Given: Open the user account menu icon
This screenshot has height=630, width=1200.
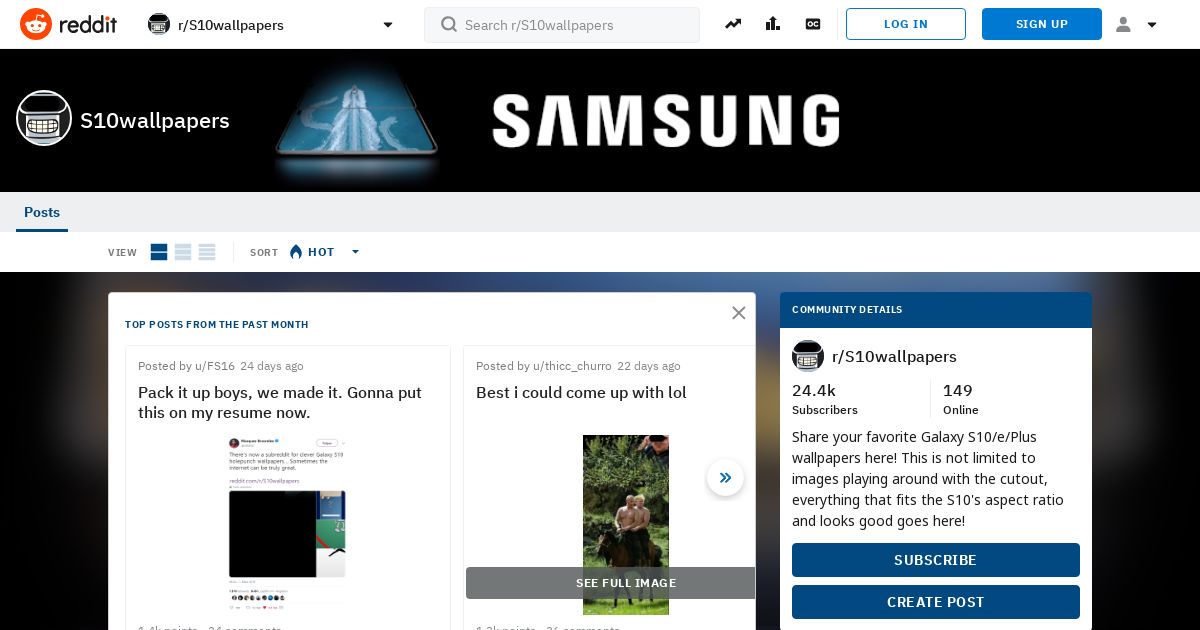Looking at the screenshot, I should [x=1123, y=24].
